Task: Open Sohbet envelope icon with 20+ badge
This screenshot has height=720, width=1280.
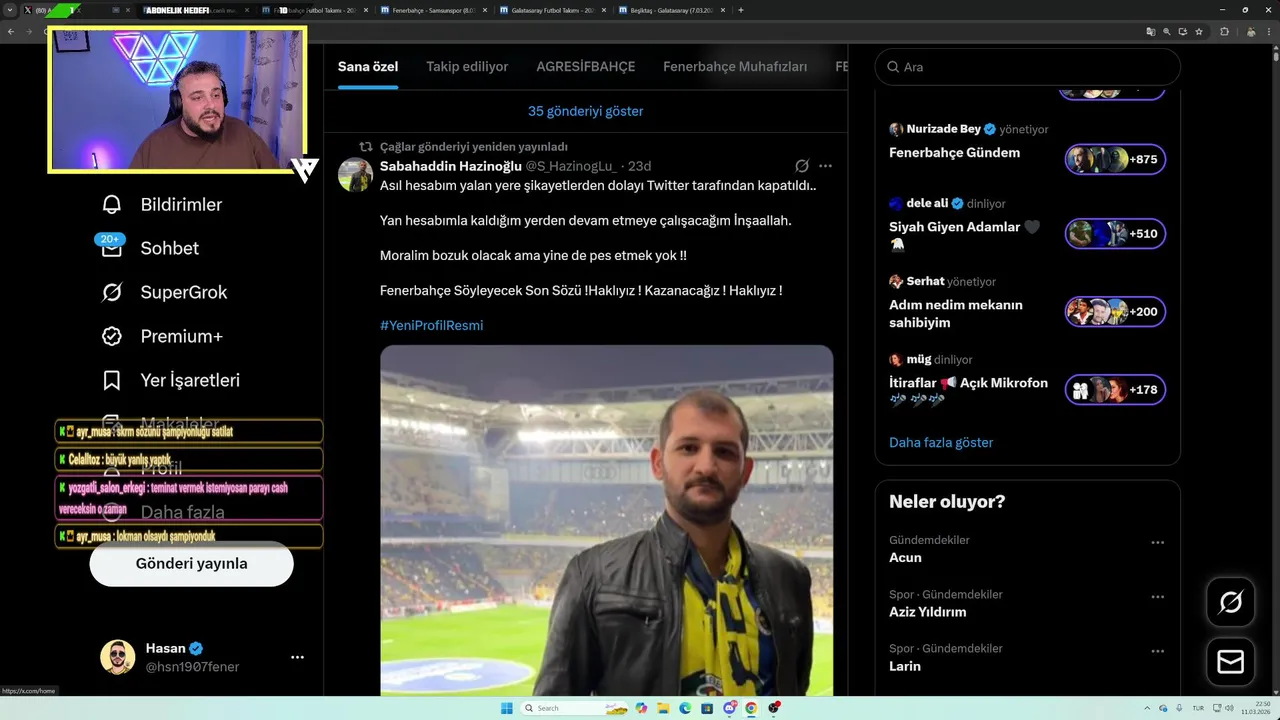Action: point(111,248)
